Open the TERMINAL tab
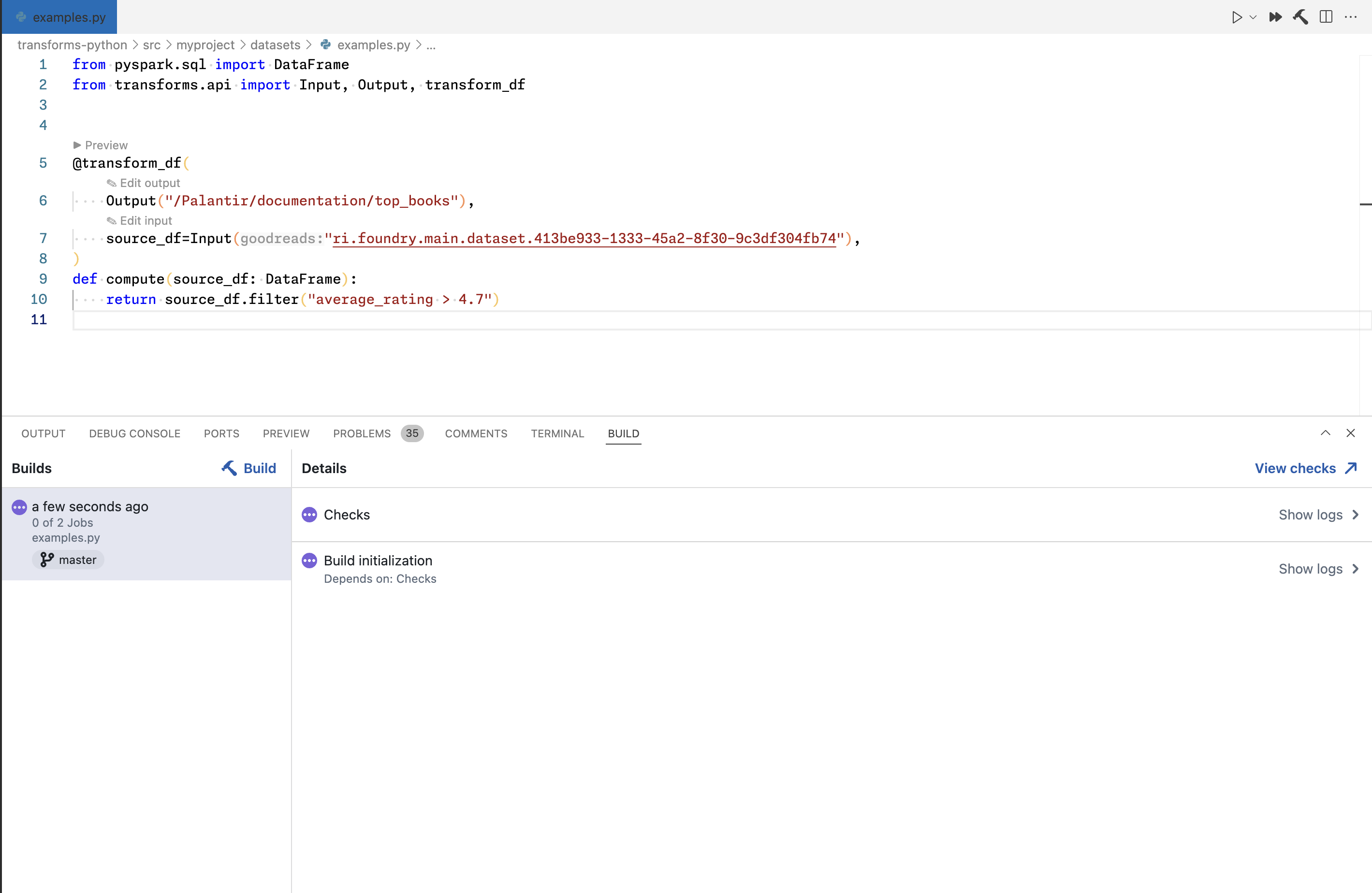The width and height of the screenshot is (1372, 893). click(x=557, y=433)
